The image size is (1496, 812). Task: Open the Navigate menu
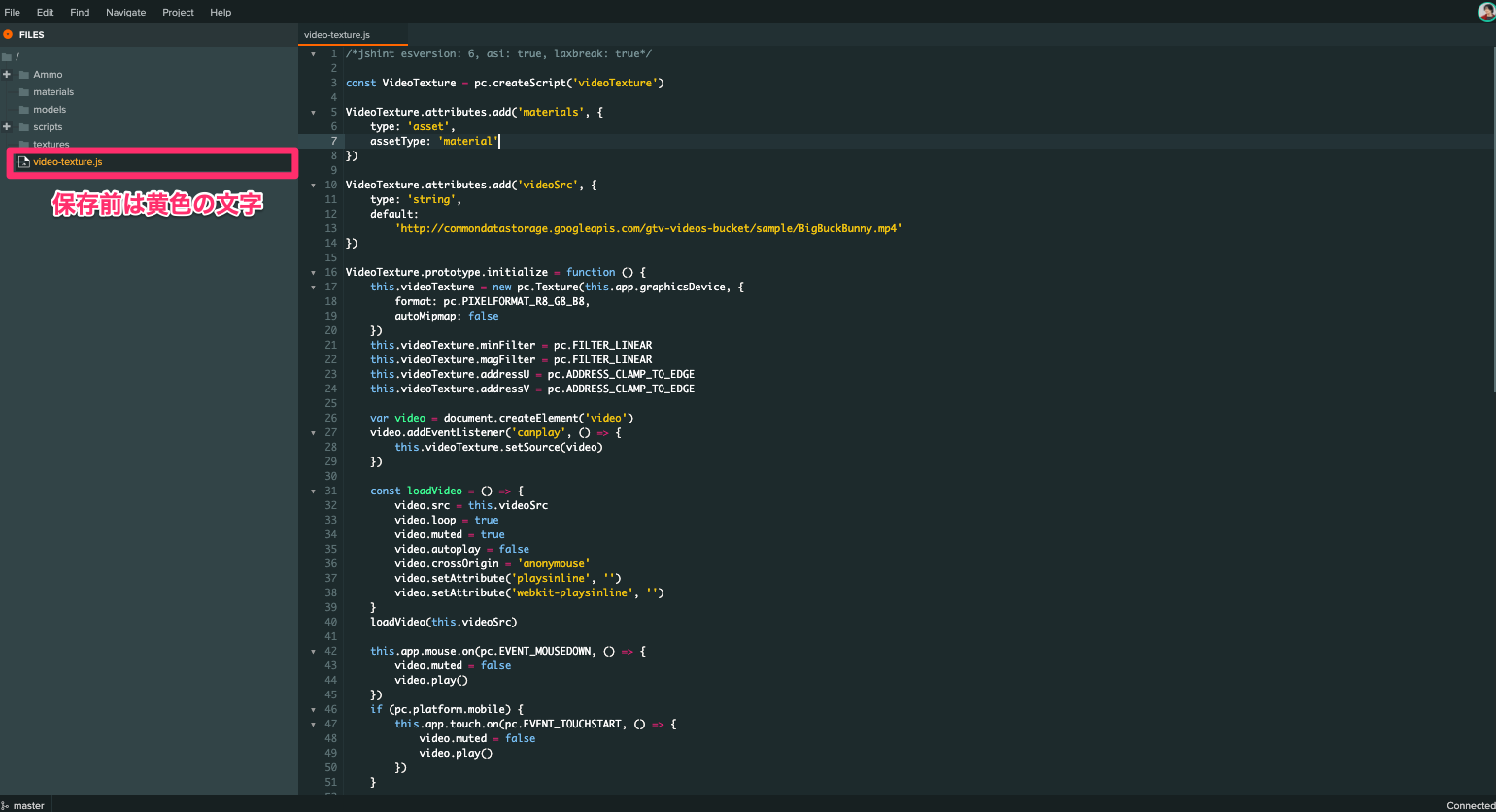coord(126,12)
